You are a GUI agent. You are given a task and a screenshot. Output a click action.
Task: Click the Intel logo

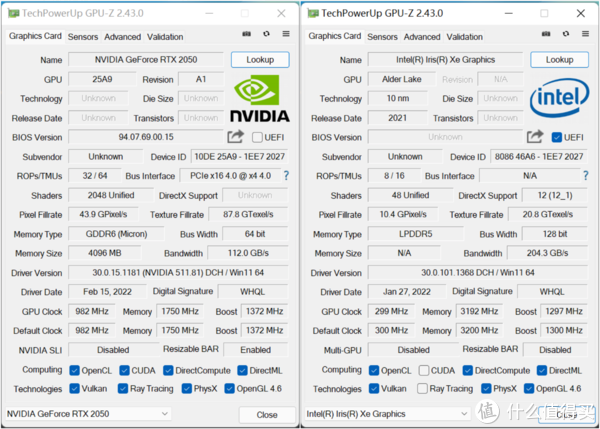[559, 97]
